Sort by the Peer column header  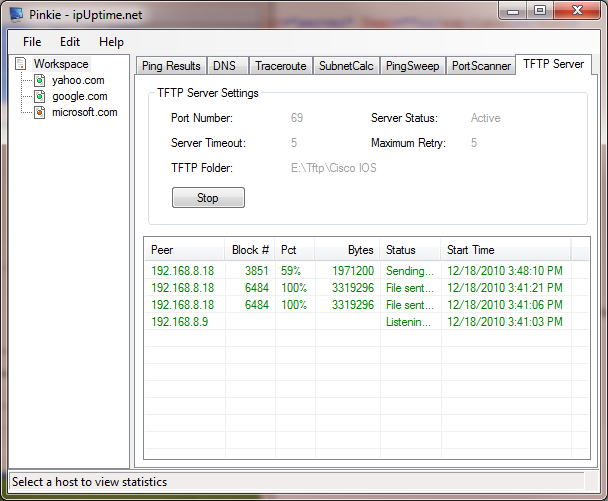[x=185, y=250]
